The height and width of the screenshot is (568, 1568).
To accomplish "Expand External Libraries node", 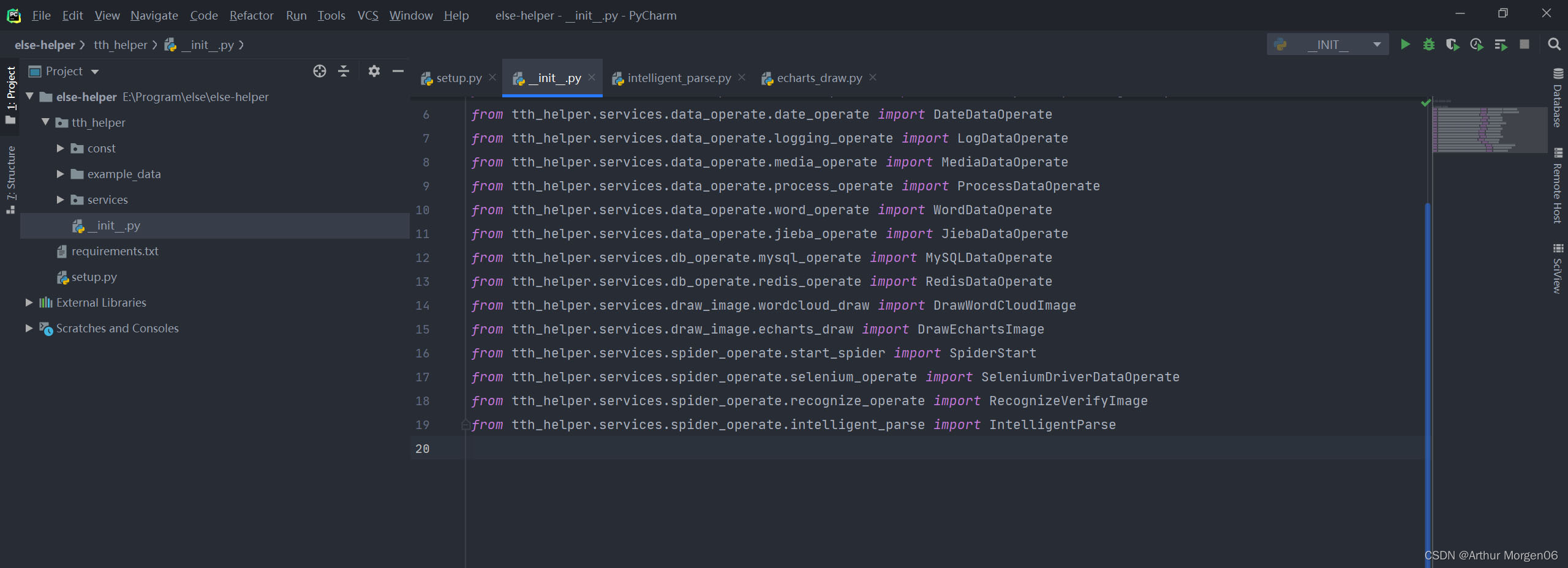I will (x=28, y=302).
